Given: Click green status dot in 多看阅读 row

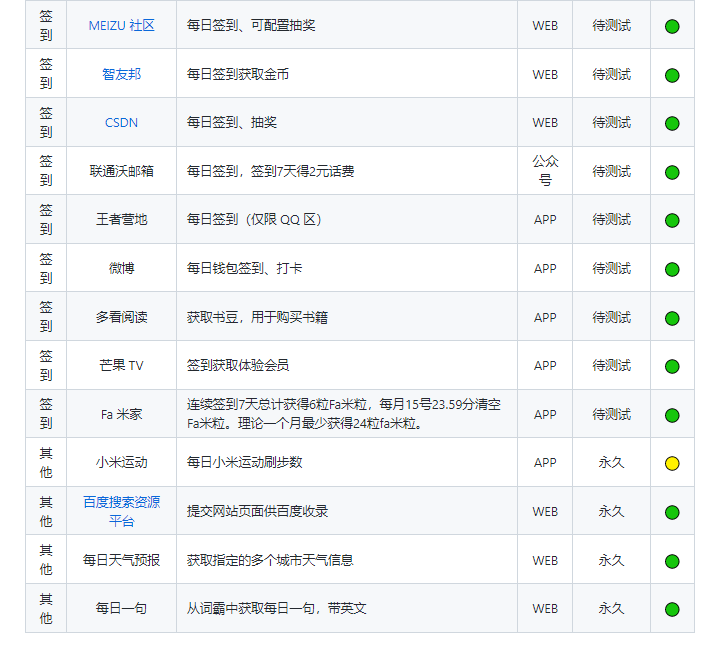Looking at the screenshot, I should [672, 318].
